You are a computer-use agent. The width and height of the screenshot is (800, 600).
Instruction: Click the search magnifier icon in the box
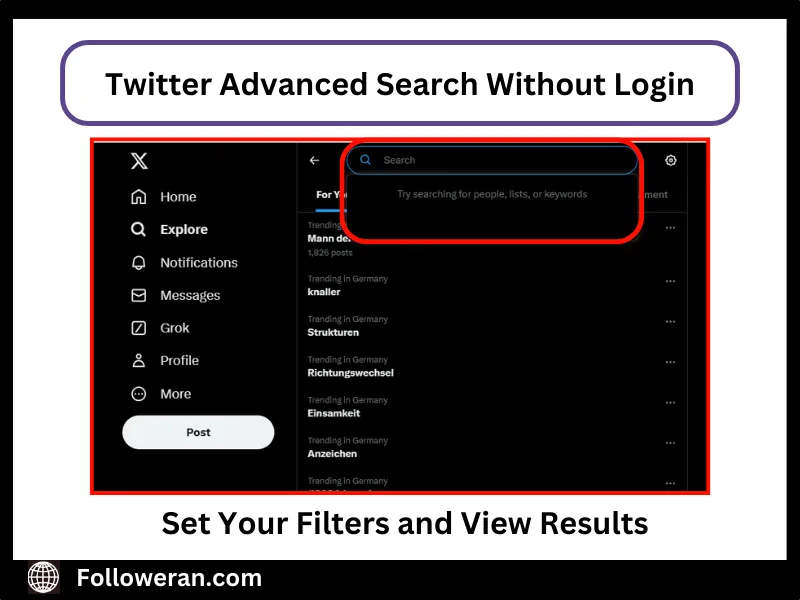pyautogui.click(x=365, y=160)
